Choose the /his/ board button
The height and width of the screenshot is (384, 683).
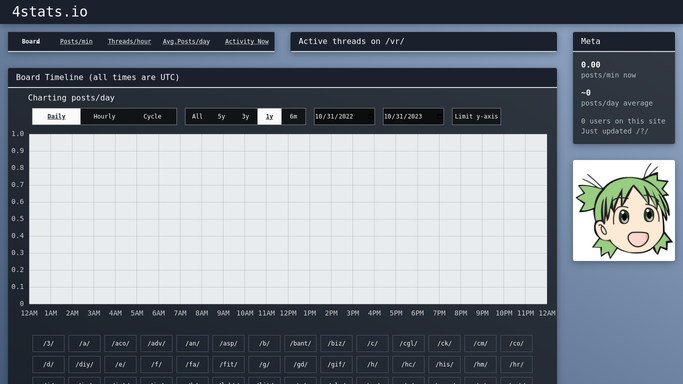tap(444, 364)
